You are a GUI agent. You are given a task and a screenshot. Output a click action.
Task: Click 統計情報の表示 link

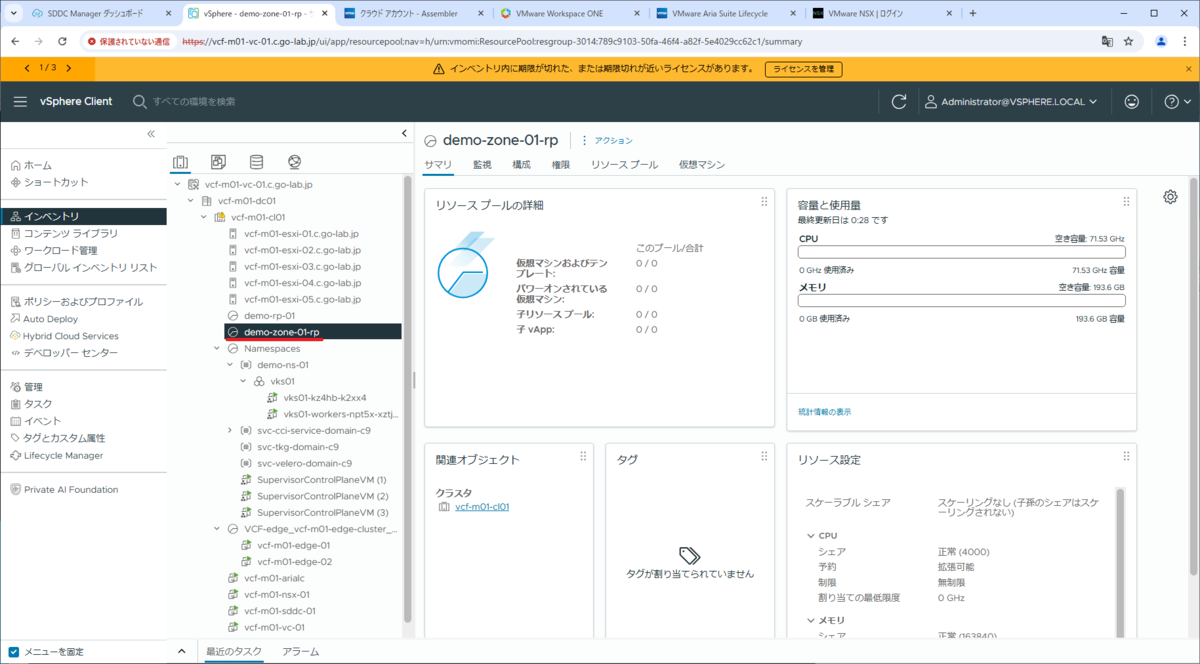(825, 412)
